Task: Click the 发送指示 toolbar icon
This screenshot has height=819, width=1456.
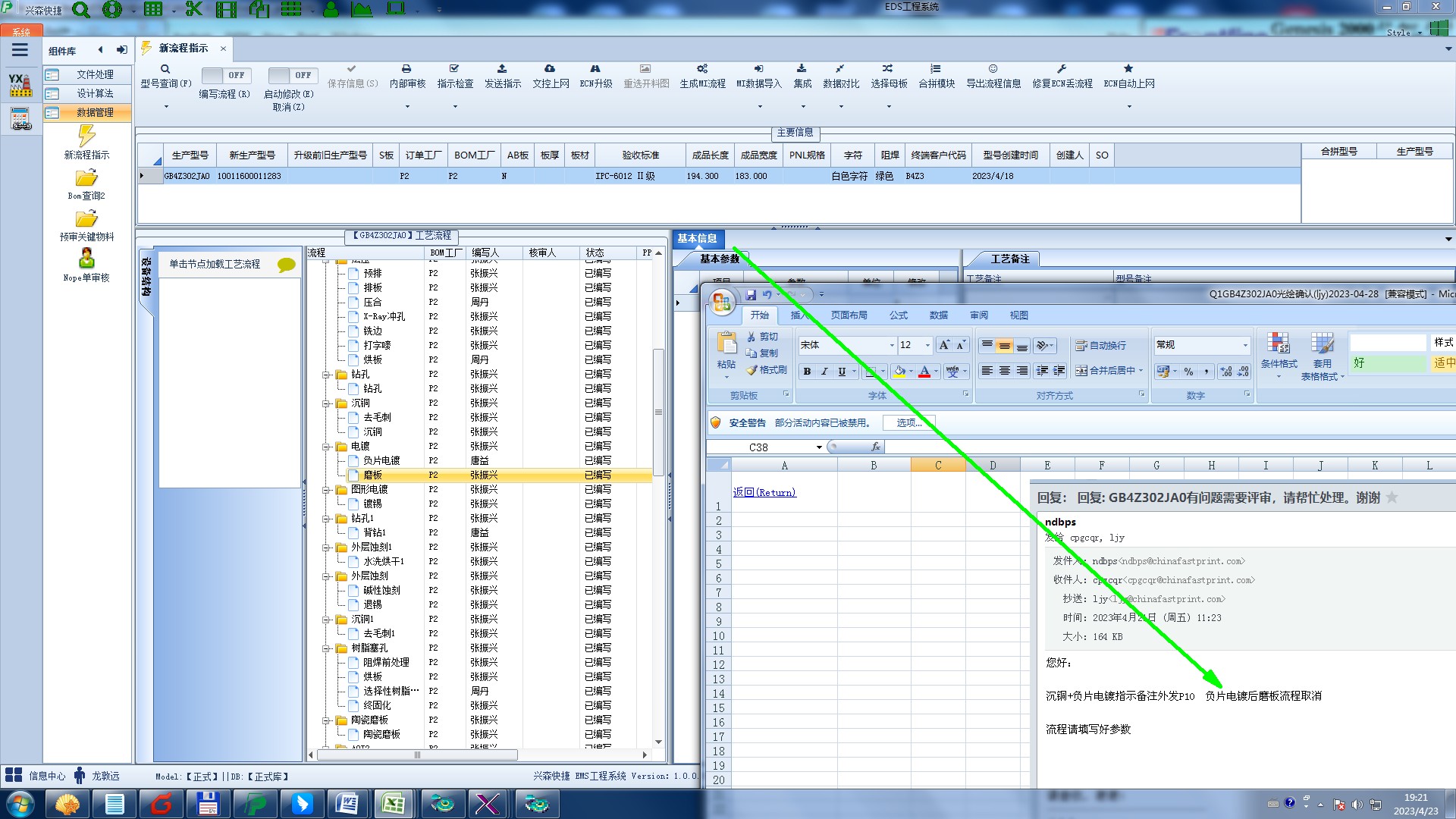Action: tap(502, 69)
